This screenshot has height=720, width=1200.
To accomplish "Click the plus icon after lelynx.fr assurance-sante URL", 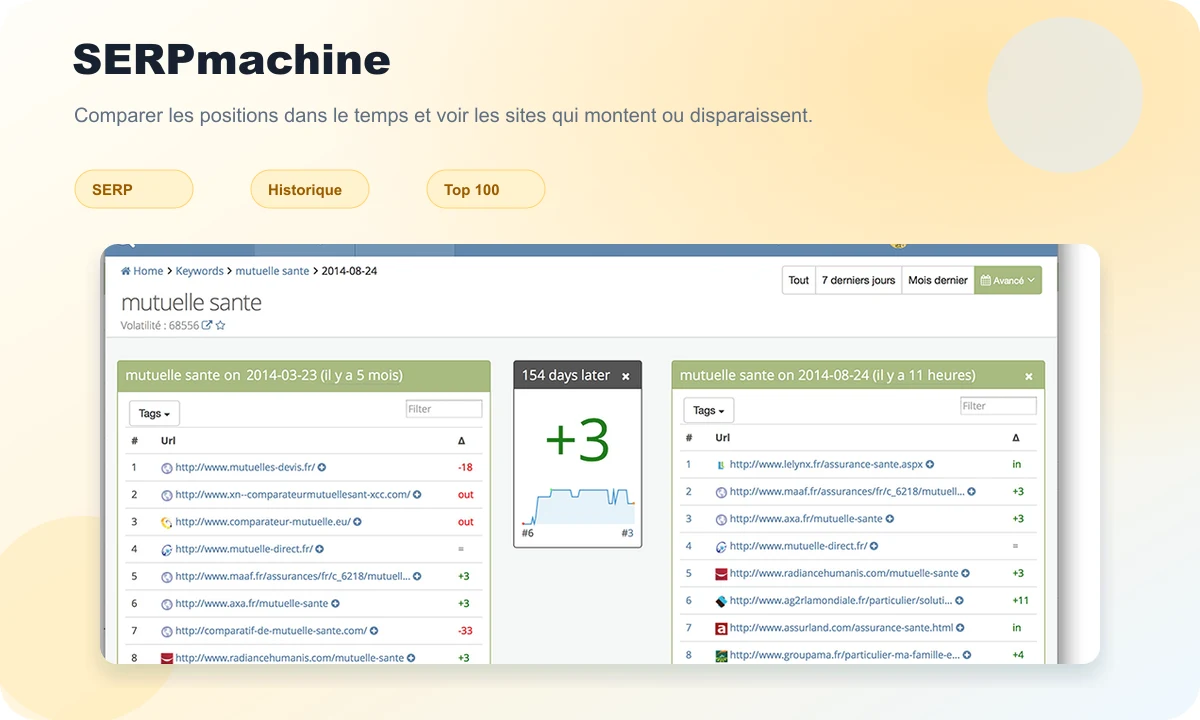I will point(930,464).
